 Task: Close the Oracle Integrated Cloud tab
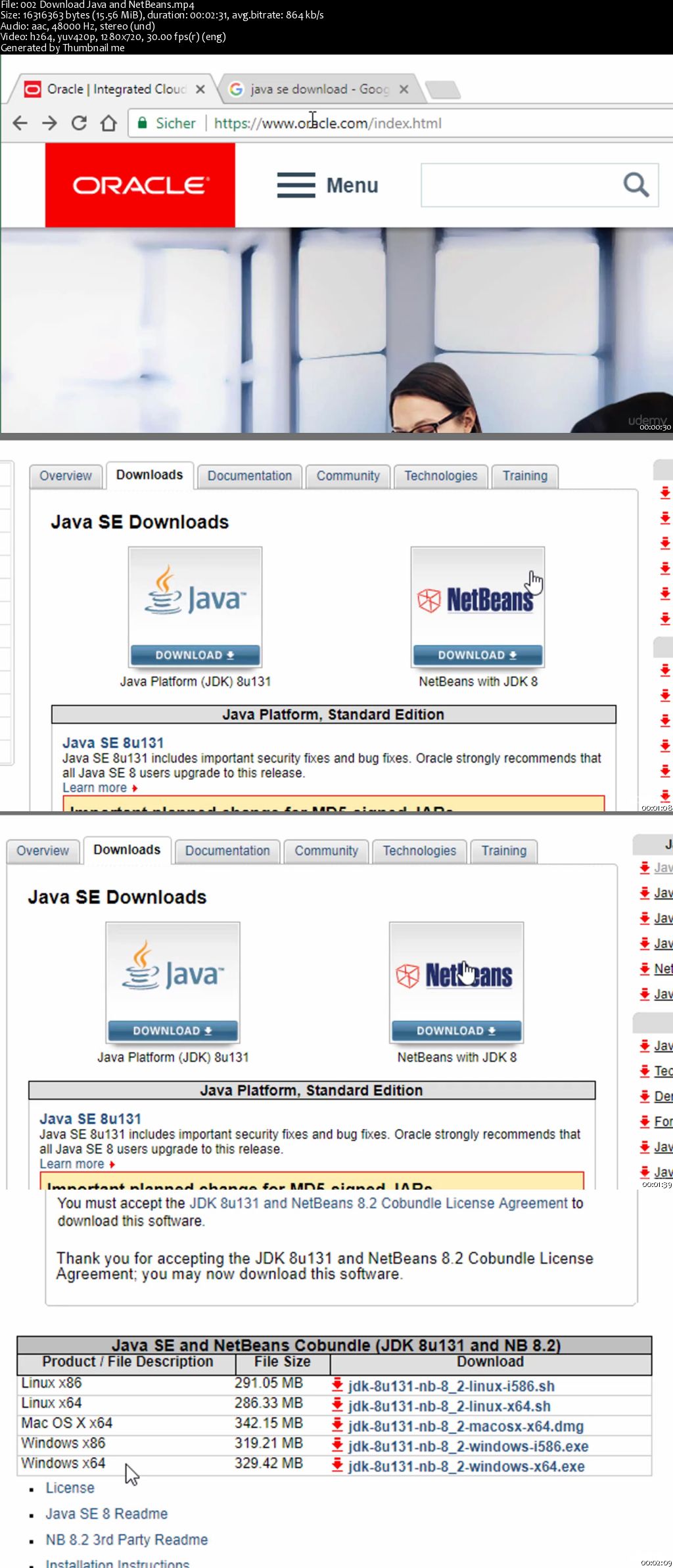point(200,89)
